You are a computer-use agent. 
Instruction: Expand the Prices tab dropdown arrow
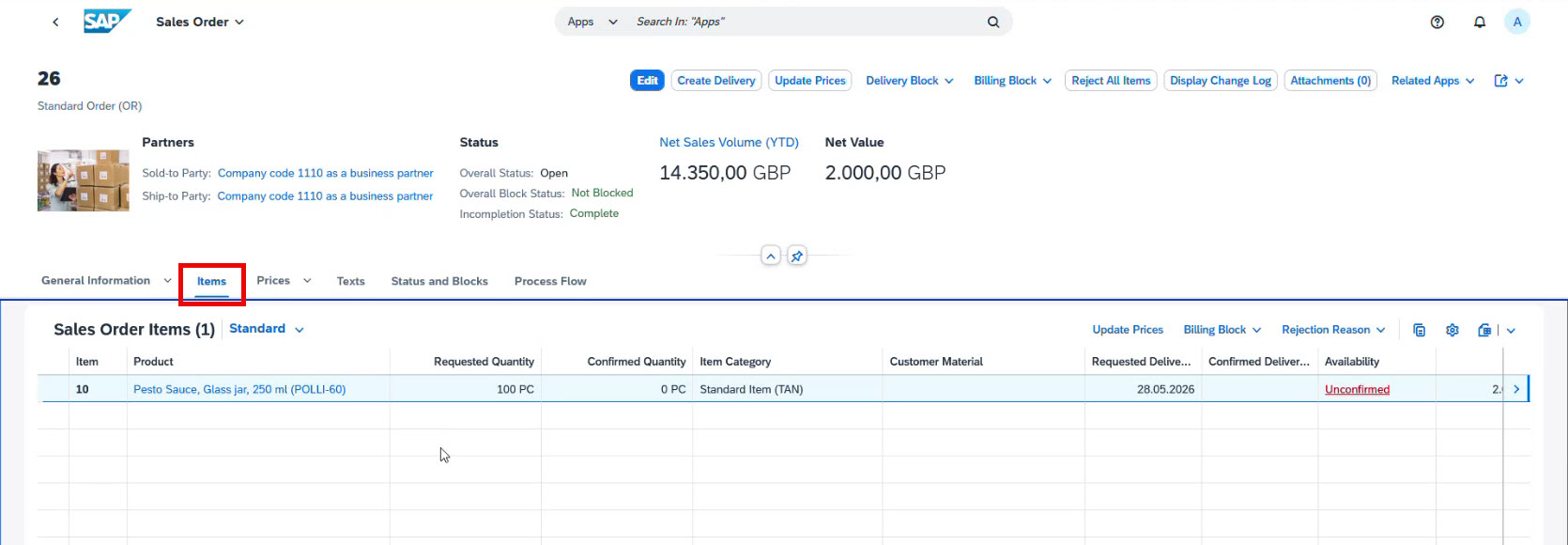tap(307, 281)
